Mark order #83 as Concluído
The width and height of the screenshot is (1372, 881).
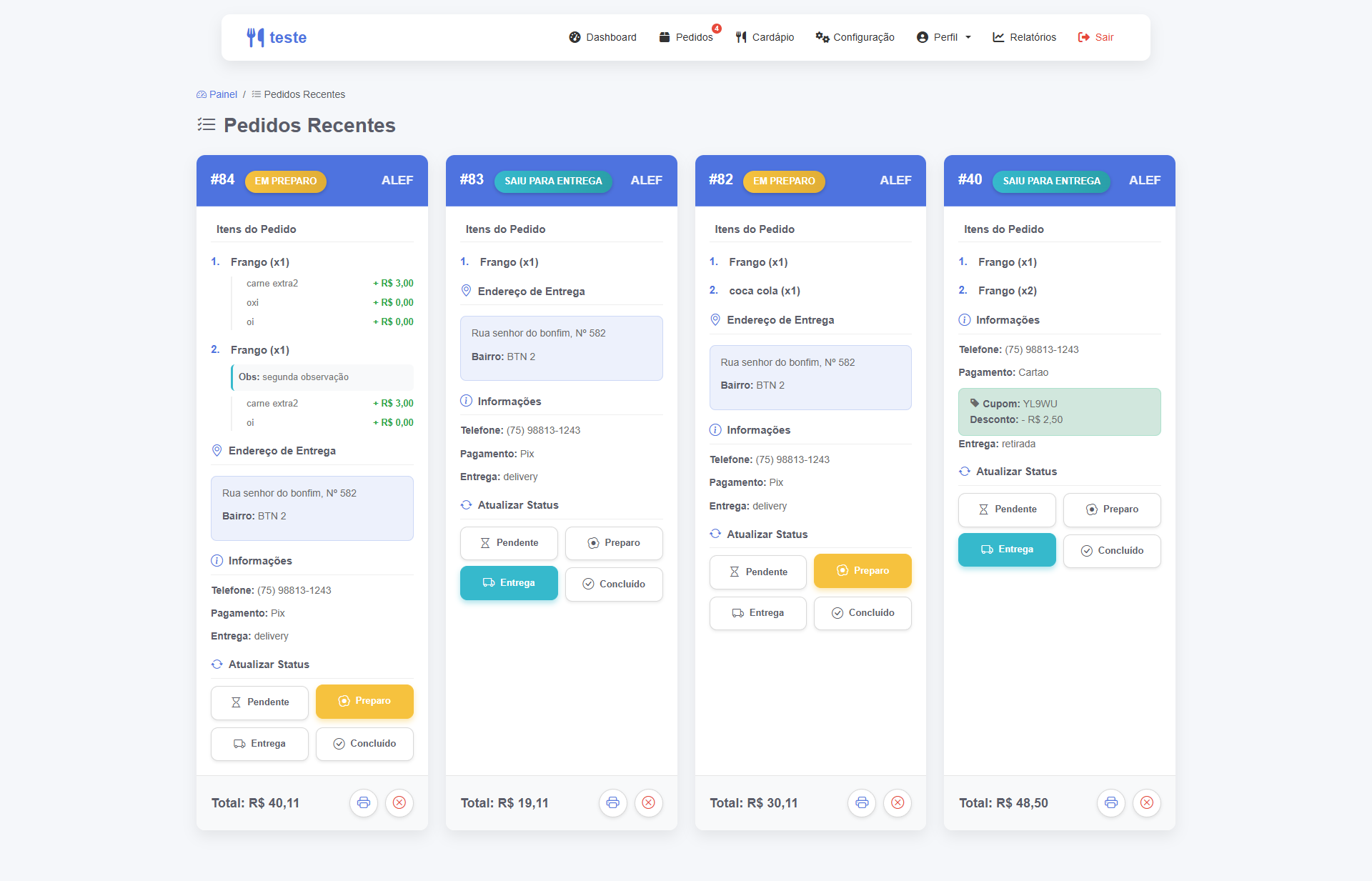pyautogui.click(x=614, y=584)
